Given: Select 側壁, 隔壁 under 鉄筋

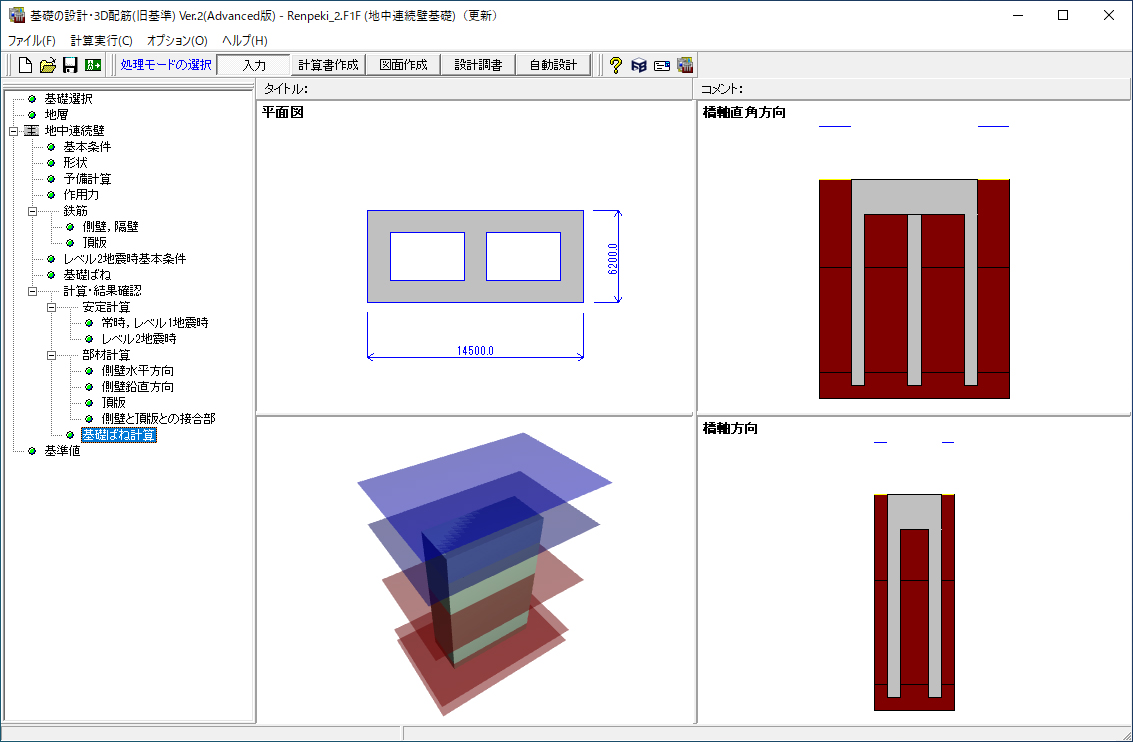Looking at the screenshot, I should pos(111,227).
